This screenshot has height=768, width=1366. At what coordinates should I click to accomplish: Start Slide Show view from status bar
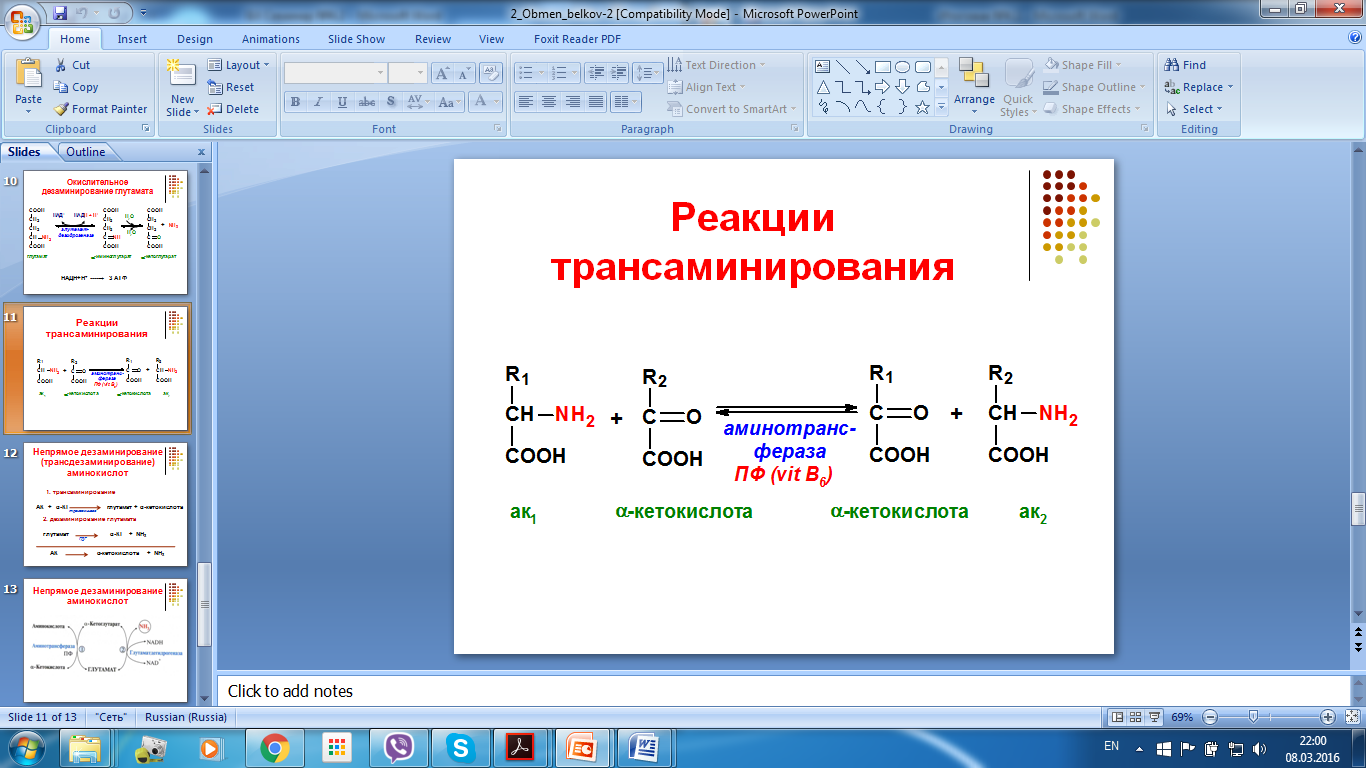(1156, 717)
